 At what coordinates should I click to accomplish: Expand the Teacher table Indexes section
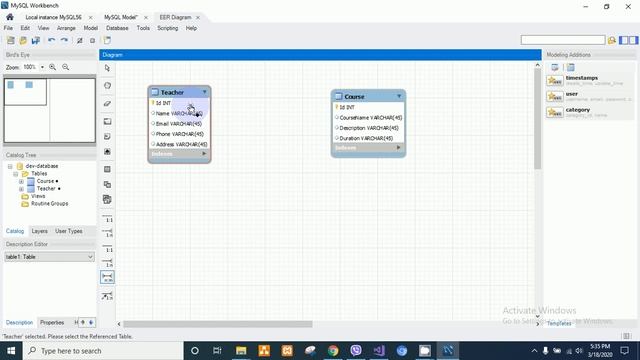[204, 153]
